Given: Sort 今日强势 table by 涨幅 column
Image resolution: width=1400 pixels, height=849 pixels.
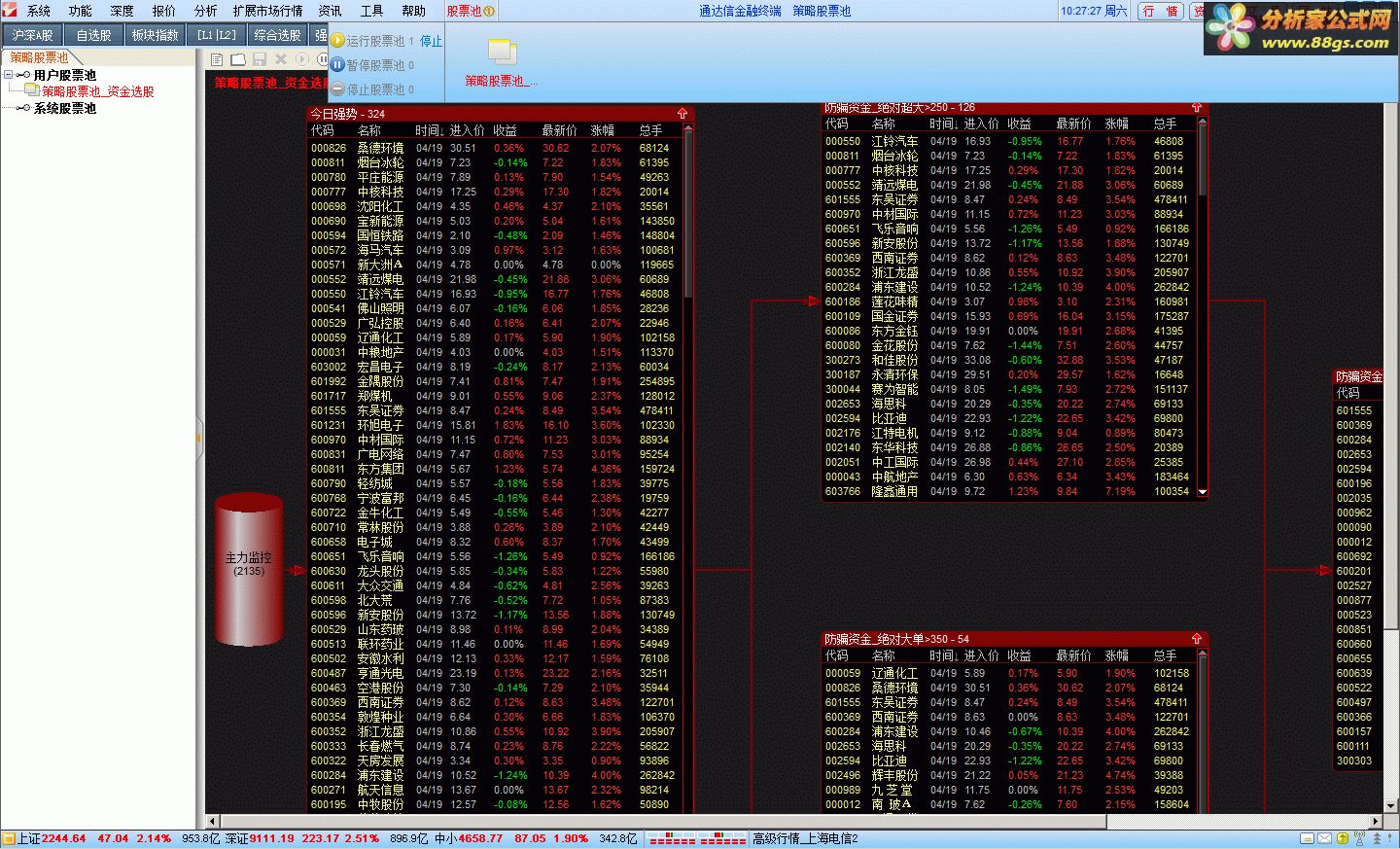Looking at the screenshot, I should pyautogui.click(x=602, y=130).
